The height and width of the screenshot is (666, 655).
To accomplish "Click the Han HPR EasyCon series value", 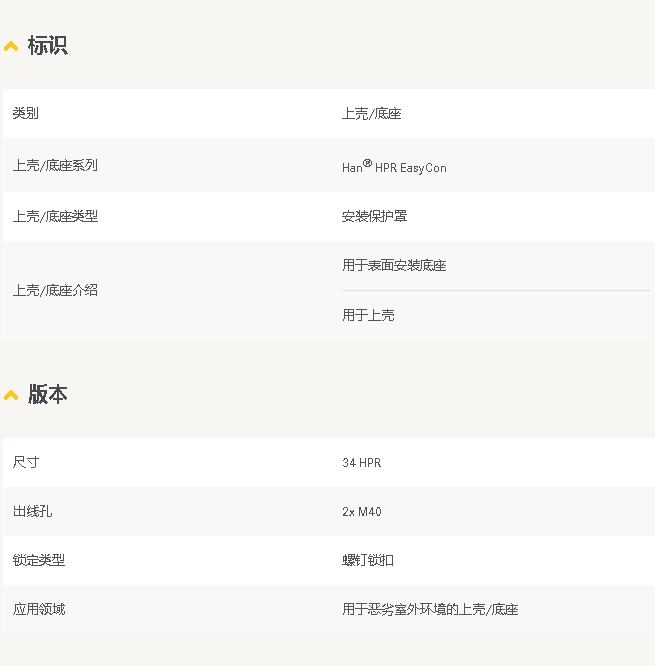I will point(394,167).
